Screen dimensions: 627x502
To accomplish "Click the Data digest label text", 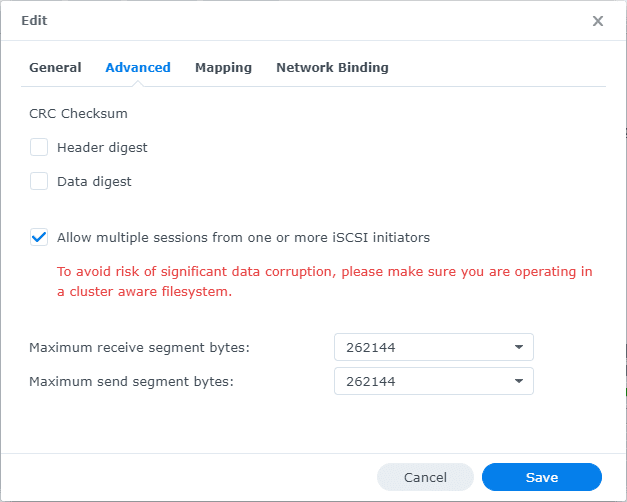I will pyautogui.click(x=94, y=182).
